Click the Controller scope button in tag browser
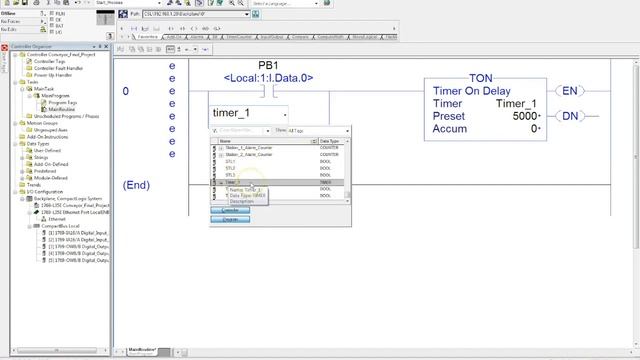This screenshot has height=360, width=640. (x=230, y=210)
